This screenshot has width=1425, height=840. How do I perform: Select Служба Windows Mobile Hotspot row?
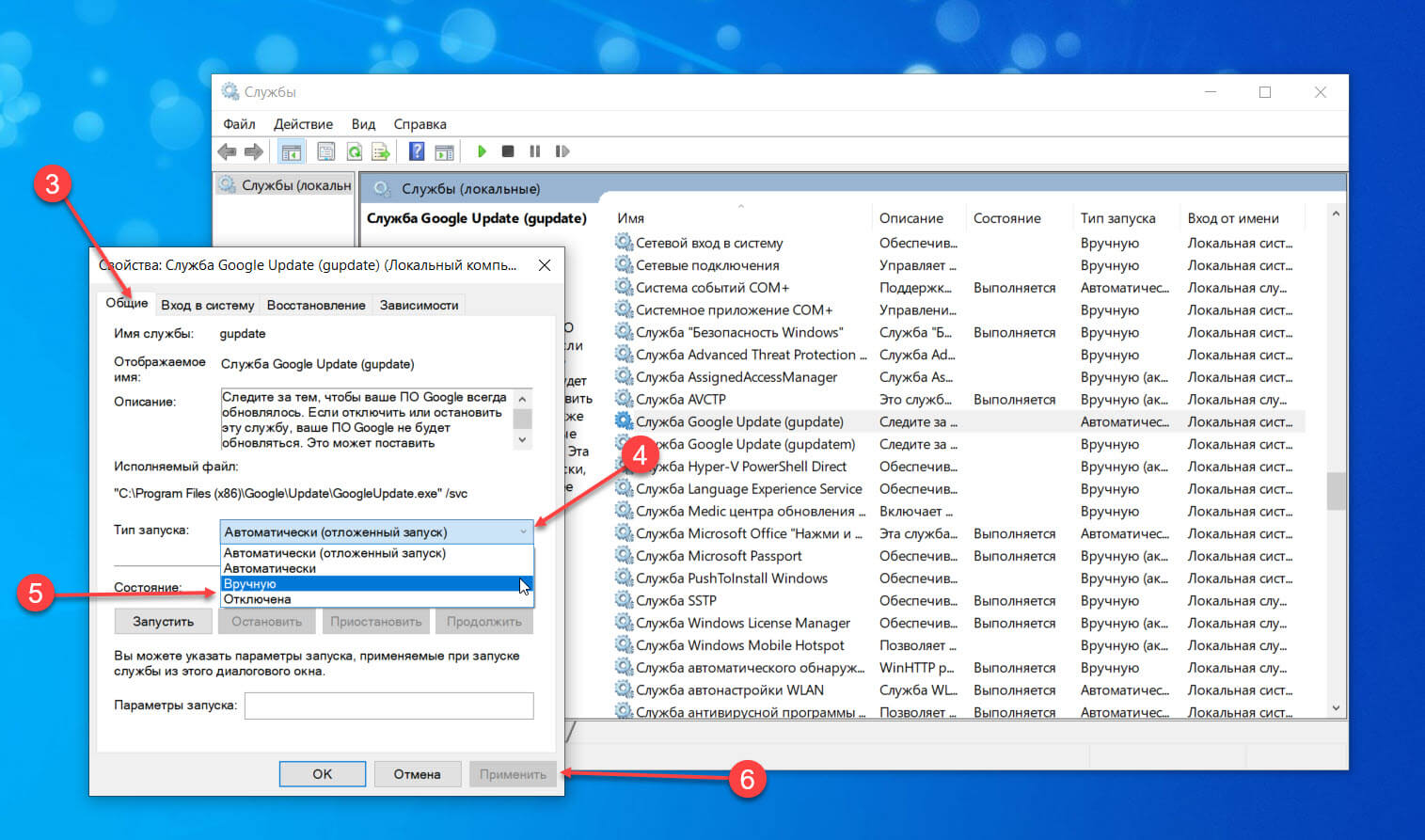pos(959,645)
